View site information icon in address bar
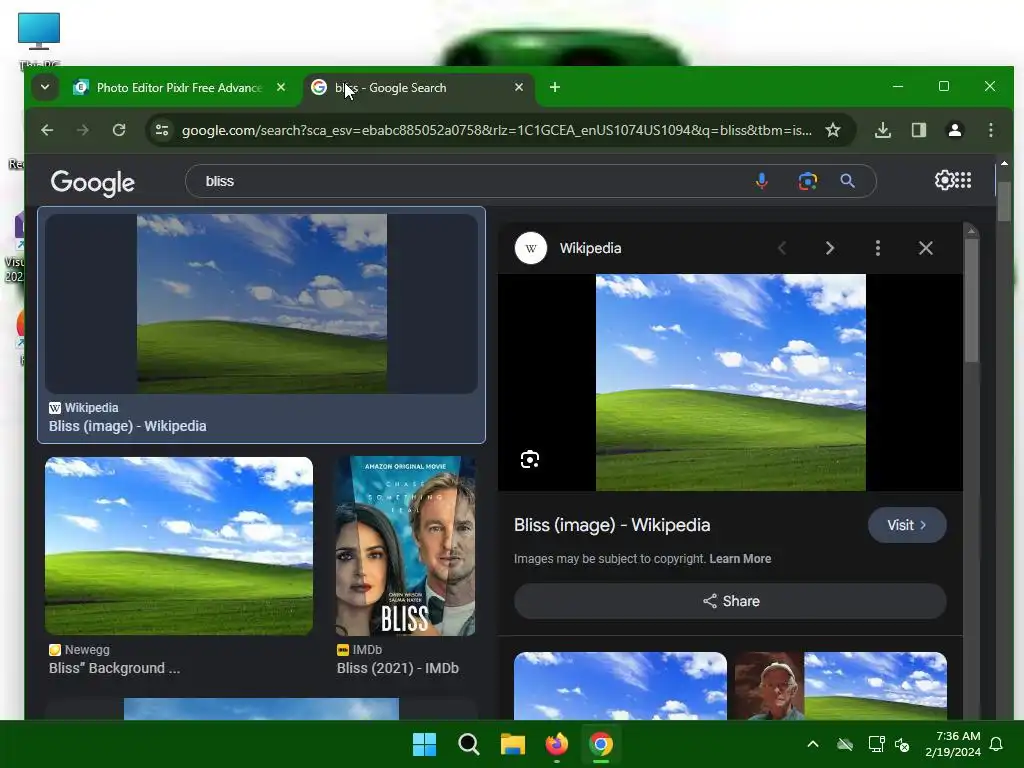 (x=162, y=130)
